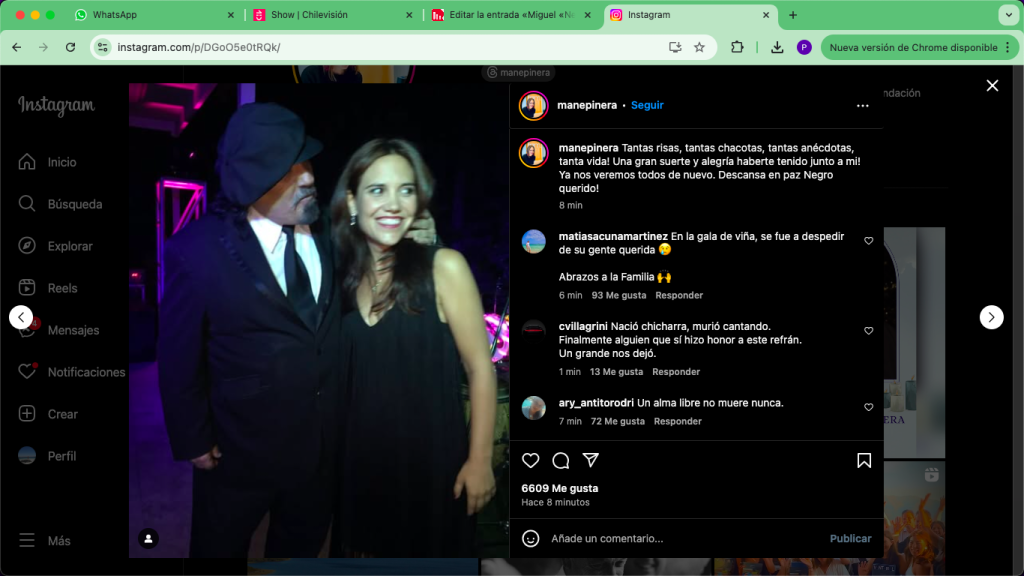Image resolution: width=1024 pixels, height=576 pixels.
Task: Open matiasacunamartinez comment avatar
Action: 533,242
